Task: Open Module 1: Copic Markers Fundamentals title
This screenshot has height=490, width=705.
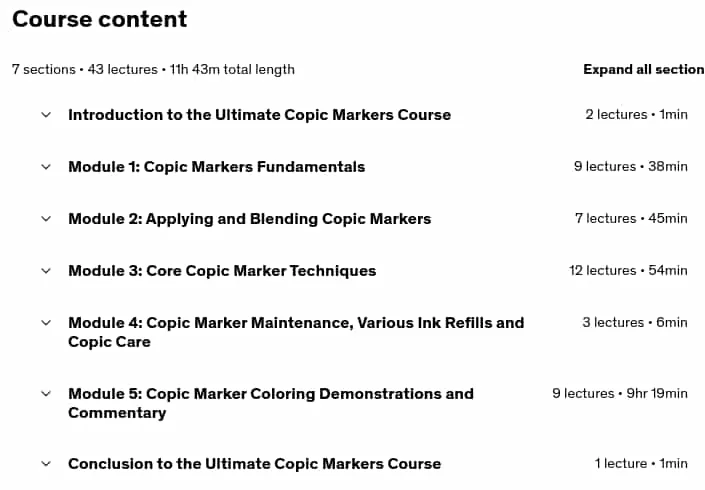Action: [x=217, y=167]
